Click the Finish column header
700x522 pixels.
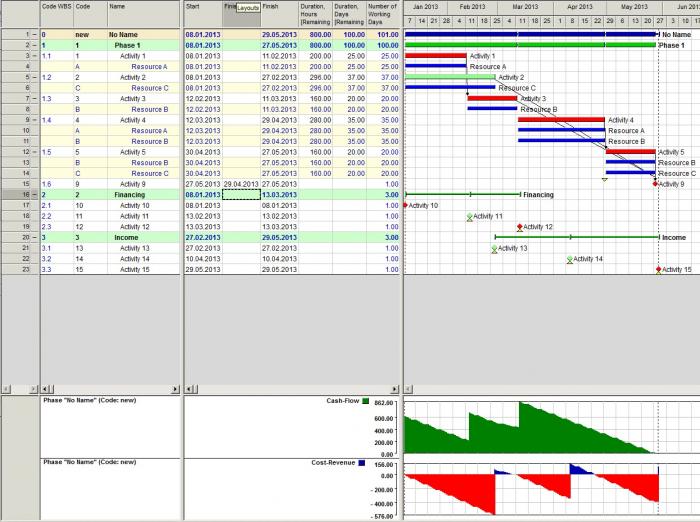click(x=279, y=14)
